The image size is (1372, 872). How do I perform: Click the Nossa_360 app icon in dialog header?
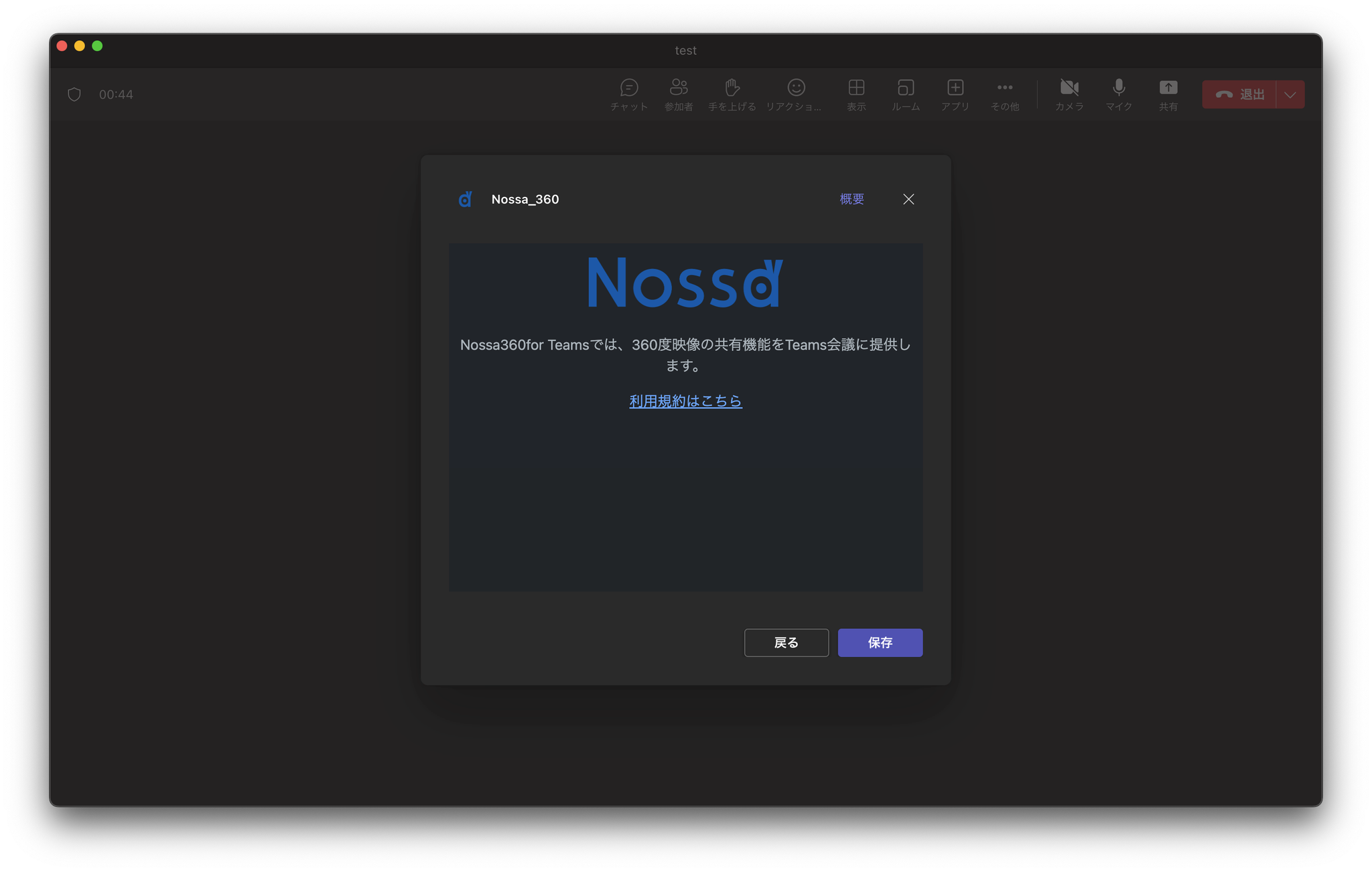coord(465,199)
